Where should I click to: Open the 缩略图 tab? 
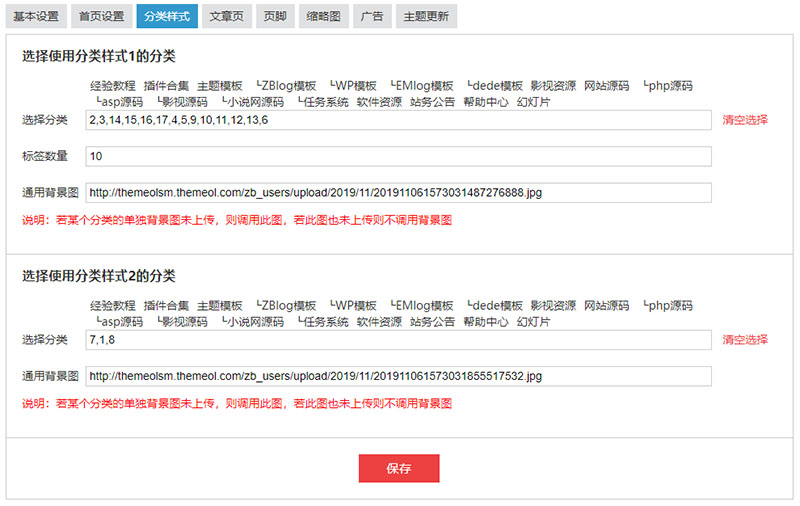tap(324, 17)
